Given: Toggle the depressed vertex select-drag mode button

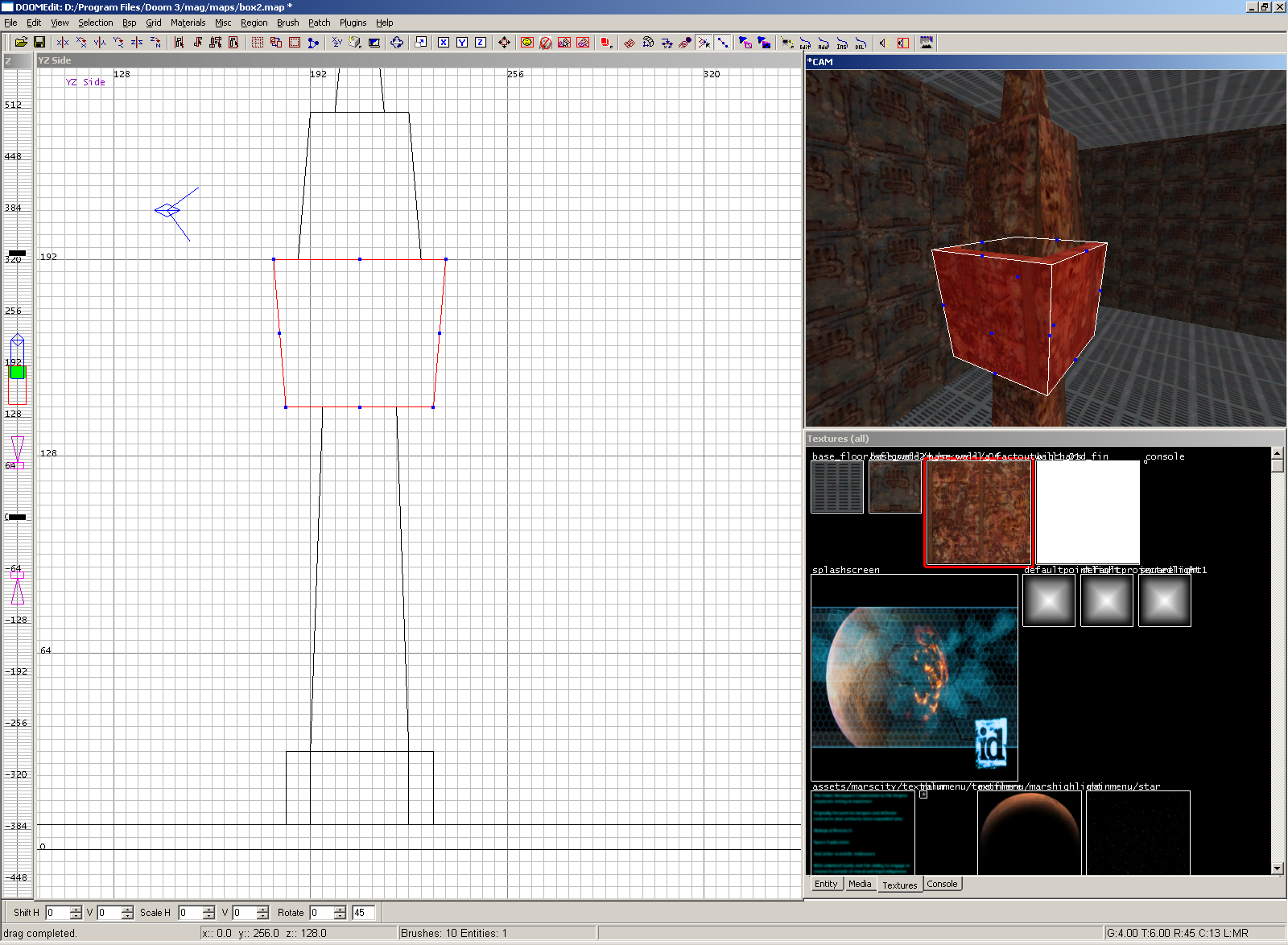Looking at the screenshot, I should click(x=704, y=43).
